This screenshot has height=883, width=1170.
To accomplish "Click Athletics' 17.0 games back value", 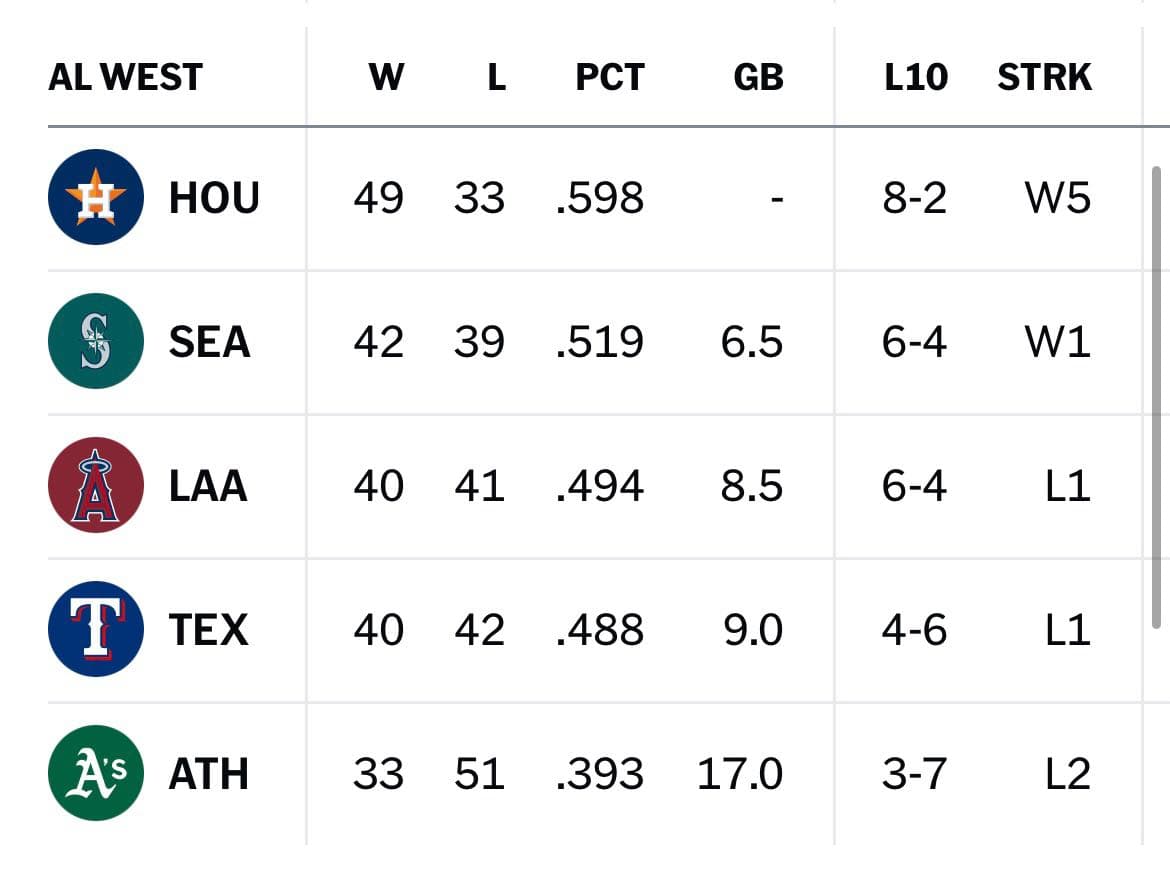I will (x=739, y=774).
